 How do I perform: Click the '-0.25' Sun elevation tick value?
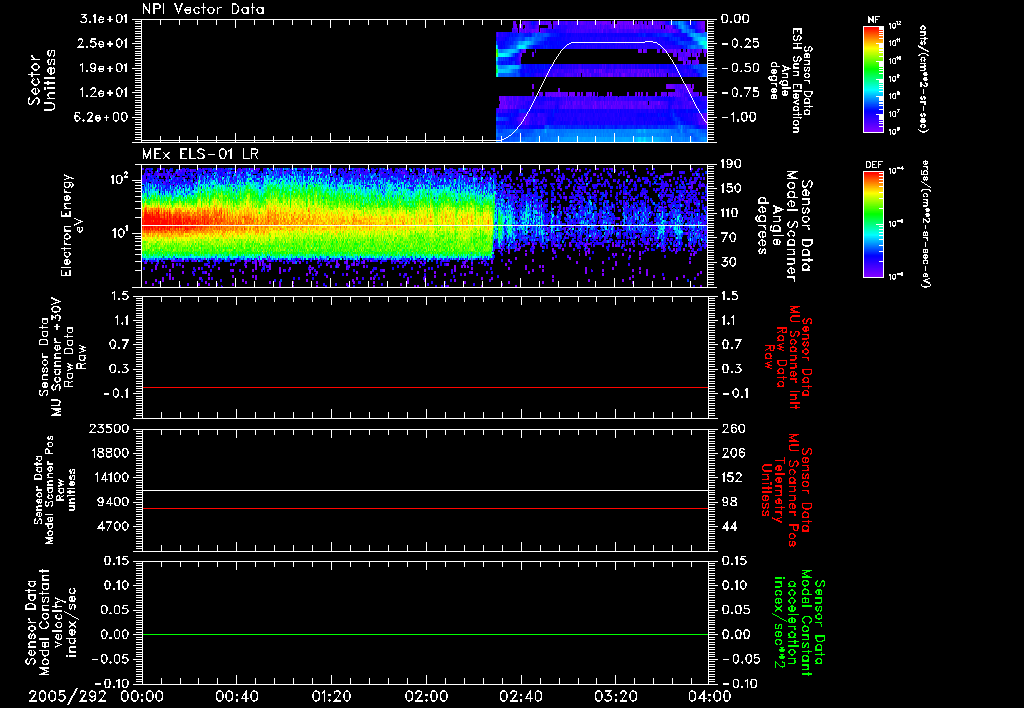tap(739, 43)
